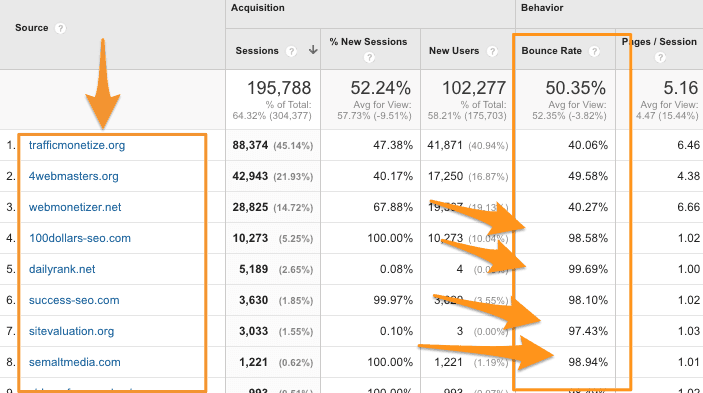Select average new sessions 52.24%
703x393 pixels.
(380, 88)
